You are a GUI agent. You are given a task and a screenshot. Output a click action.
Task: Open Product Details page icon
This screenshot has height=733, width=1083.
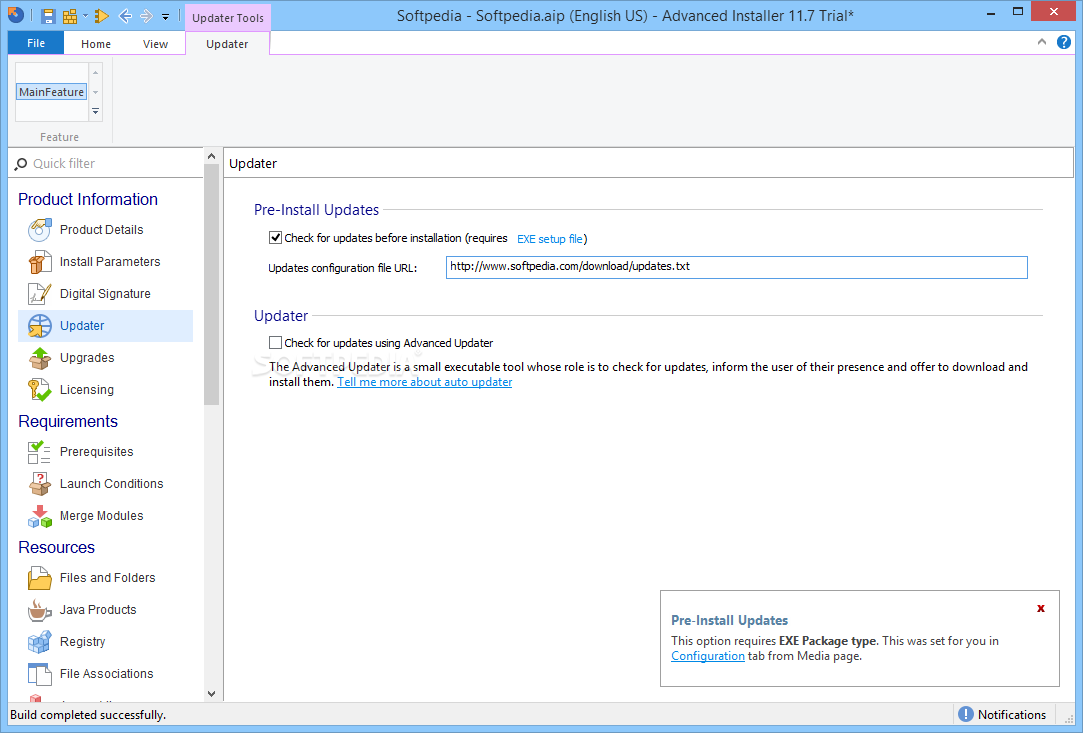pos(39,230)
